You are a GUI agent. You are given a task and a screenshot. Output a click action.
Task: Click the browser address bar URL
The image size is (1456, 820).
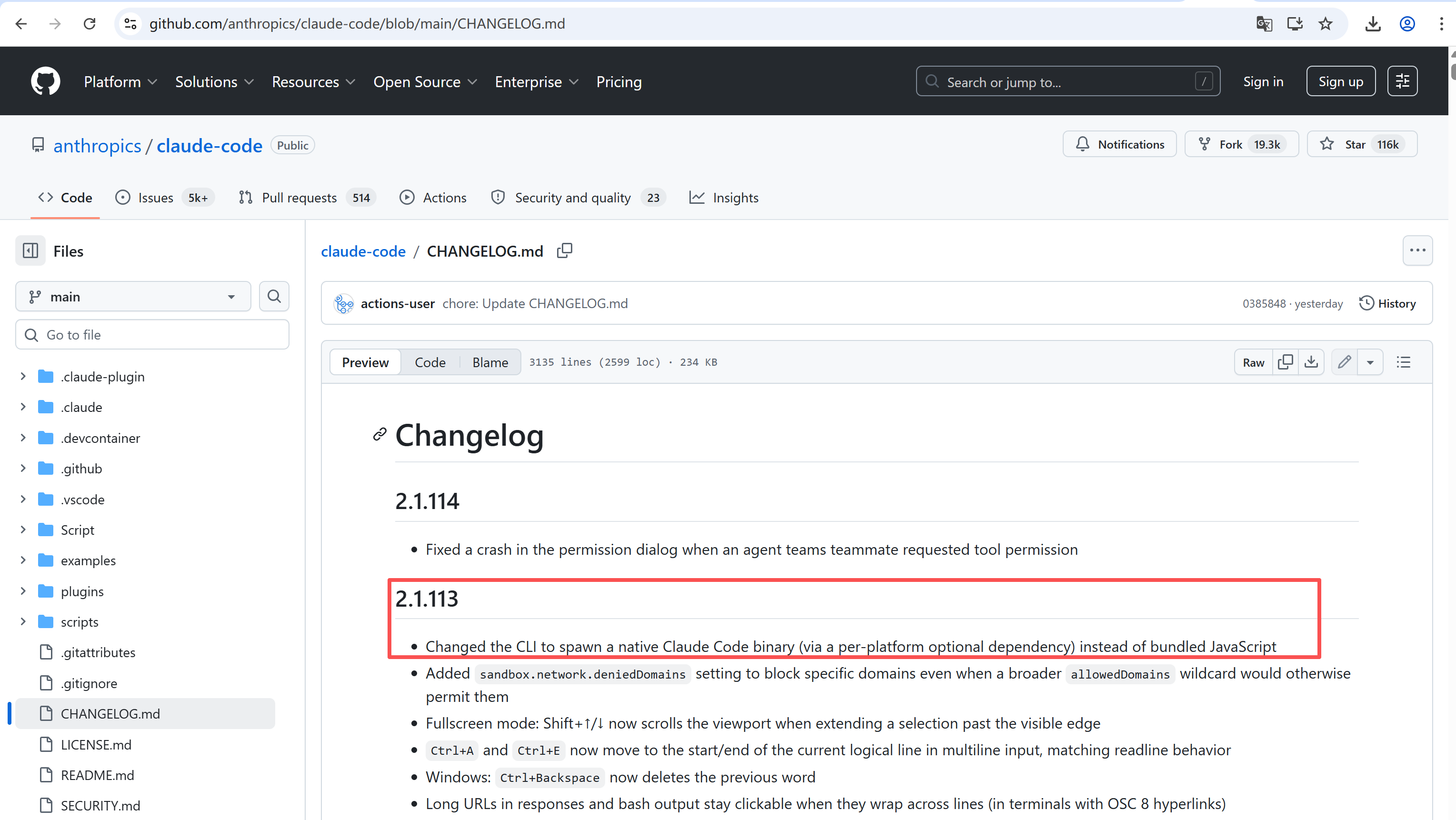pos(357,24)
